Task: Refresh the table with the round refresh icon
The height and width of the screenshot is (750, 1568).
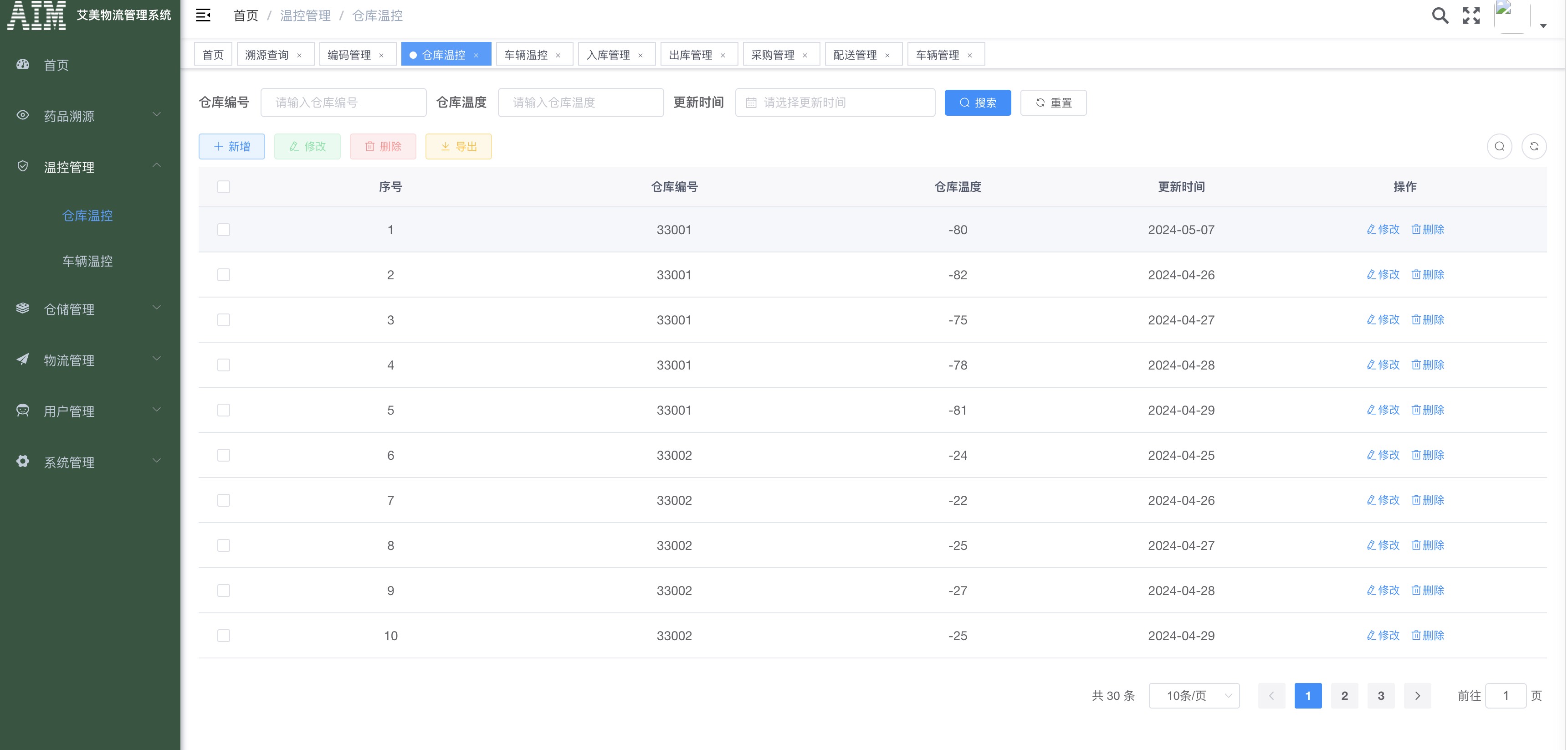Action: [x=1534, y=146]
